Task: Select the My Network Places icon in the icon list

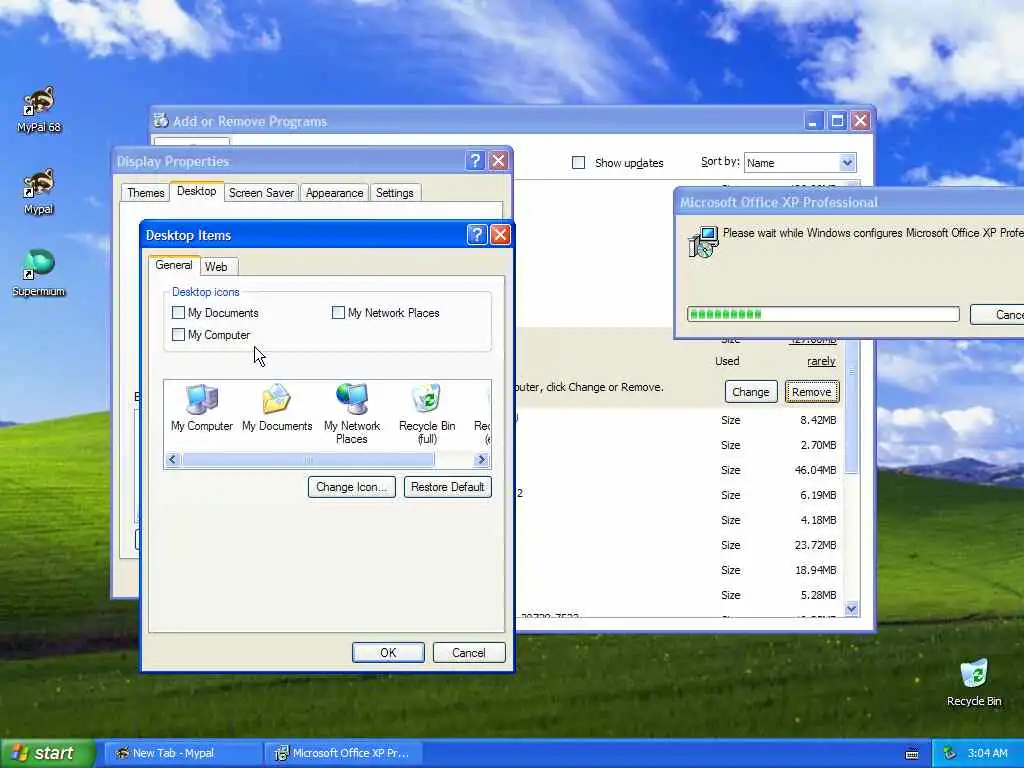Action: pyautogui.click(x=352, y=414)
